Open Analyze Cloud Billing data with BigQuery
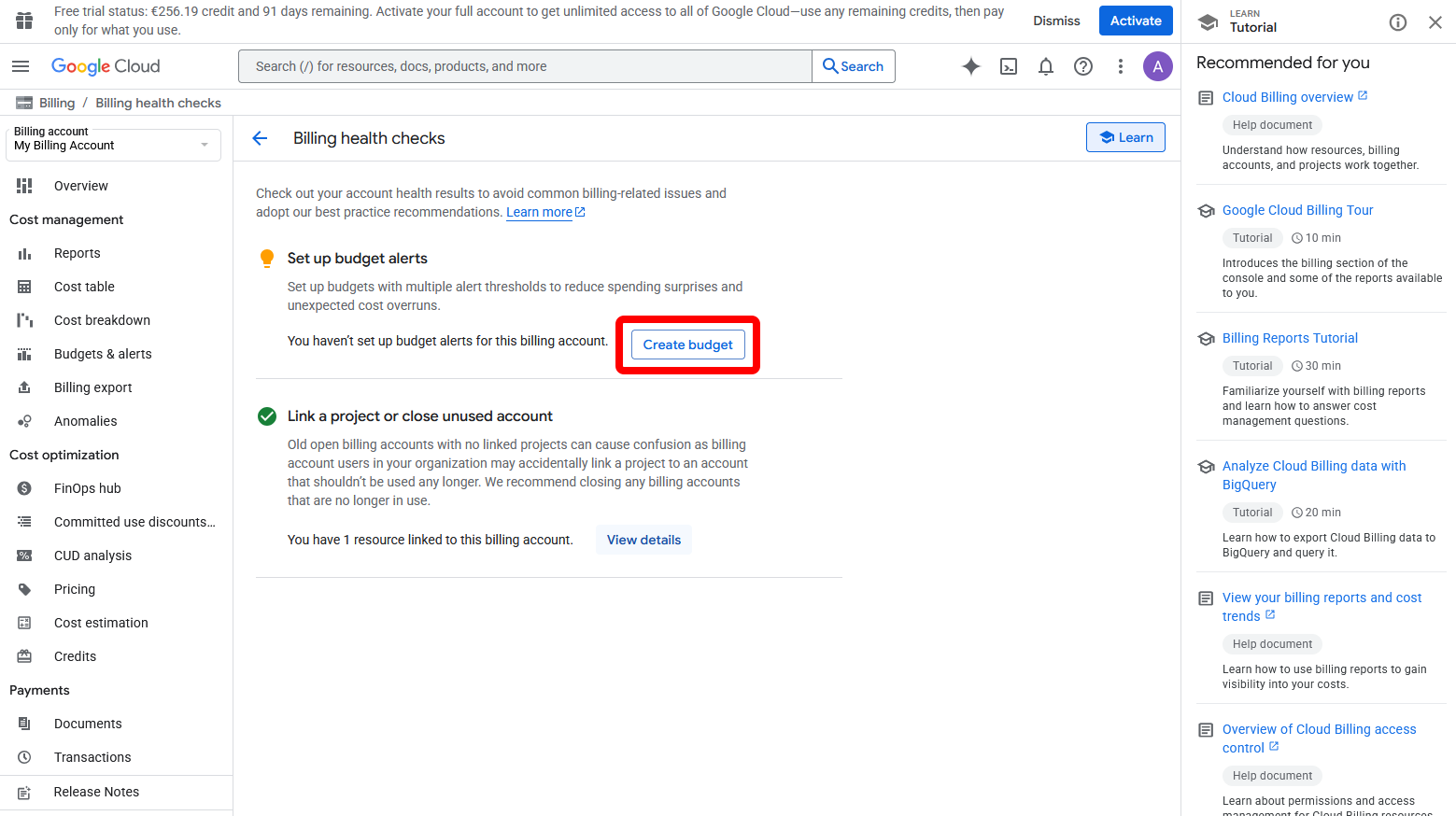 pos(1314,475)
